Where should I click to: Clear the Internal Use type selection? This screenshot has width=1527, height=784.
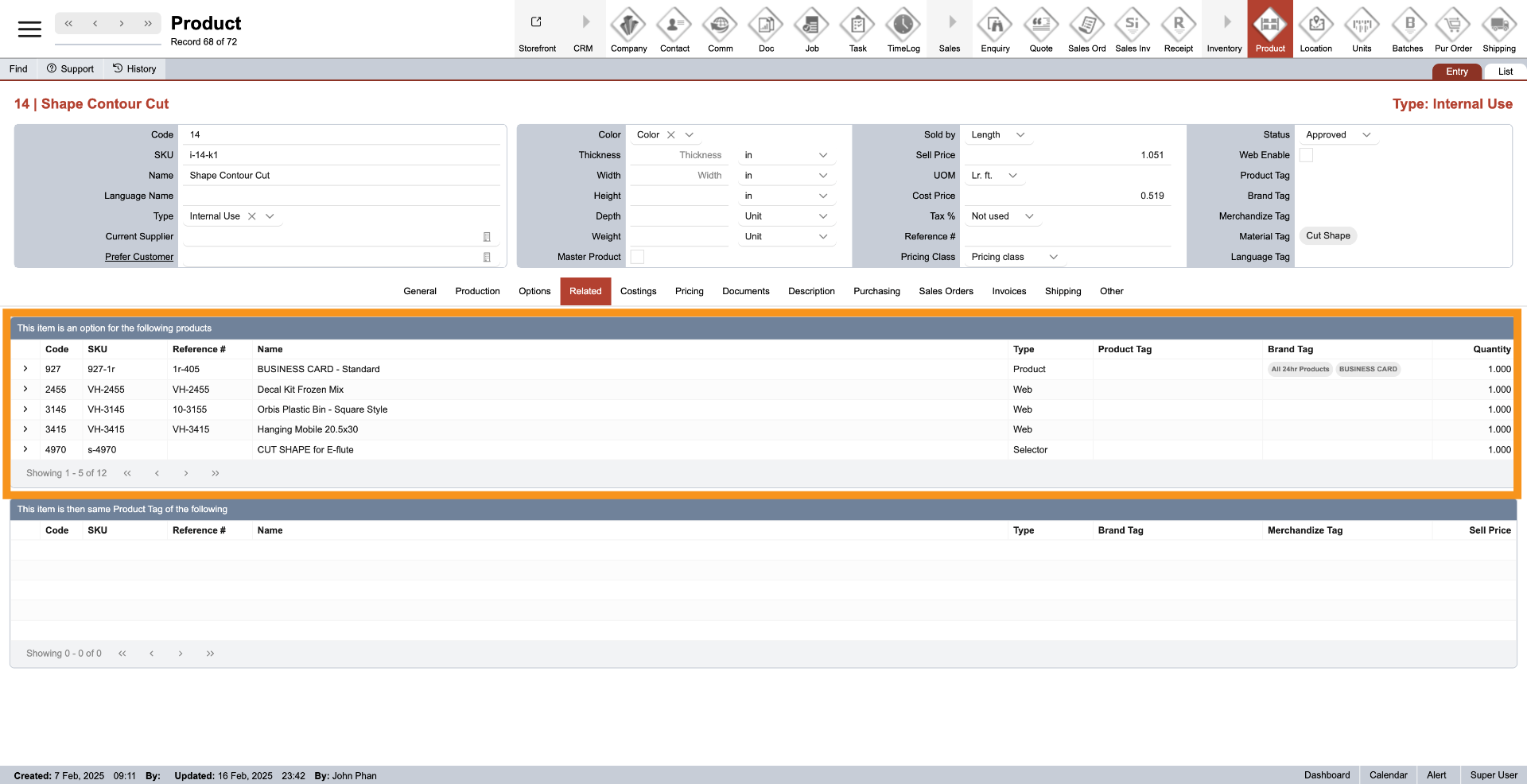point(252,216)
